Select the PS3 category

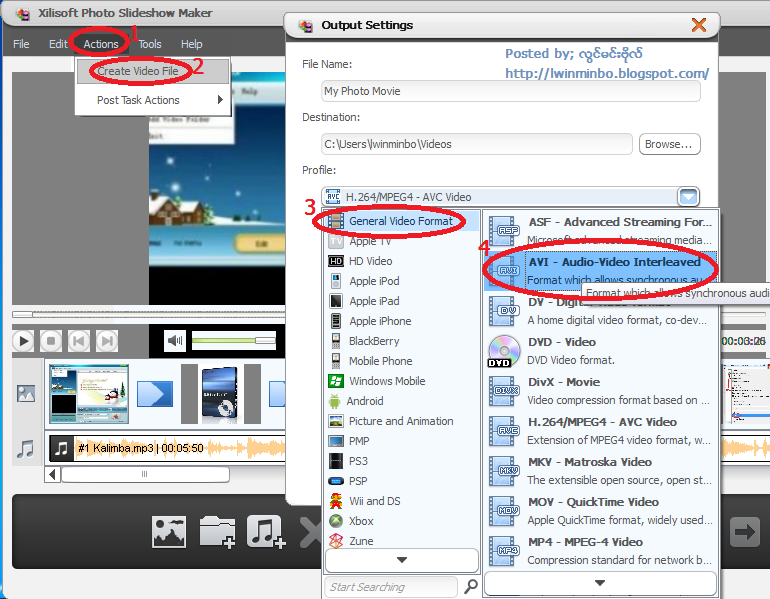pyautogui.click(x=401, y=461)
